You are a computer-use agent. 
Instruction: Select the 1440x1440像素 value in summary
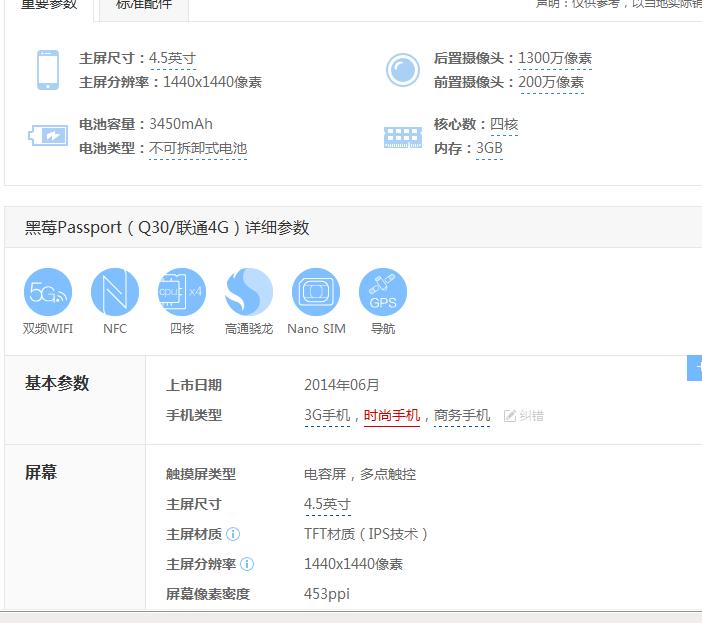(x=213, y=82)
